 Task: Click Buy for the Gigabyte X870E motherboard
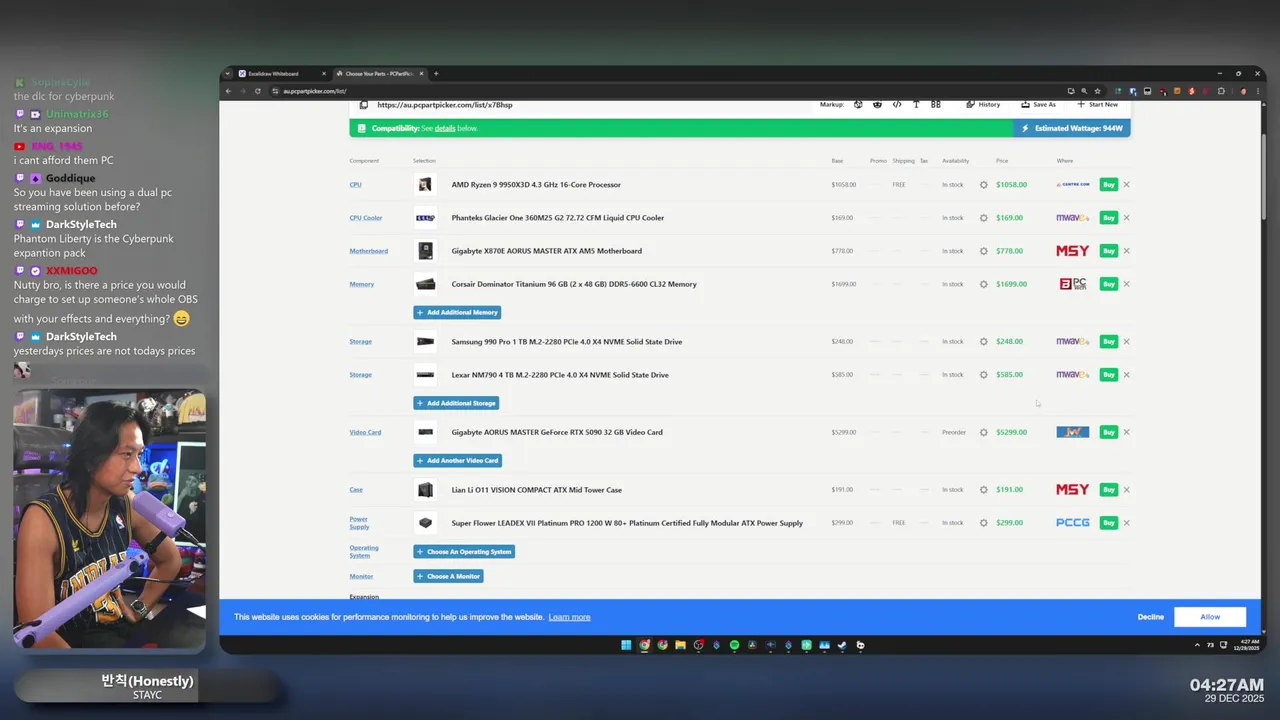pos(1108,251)
